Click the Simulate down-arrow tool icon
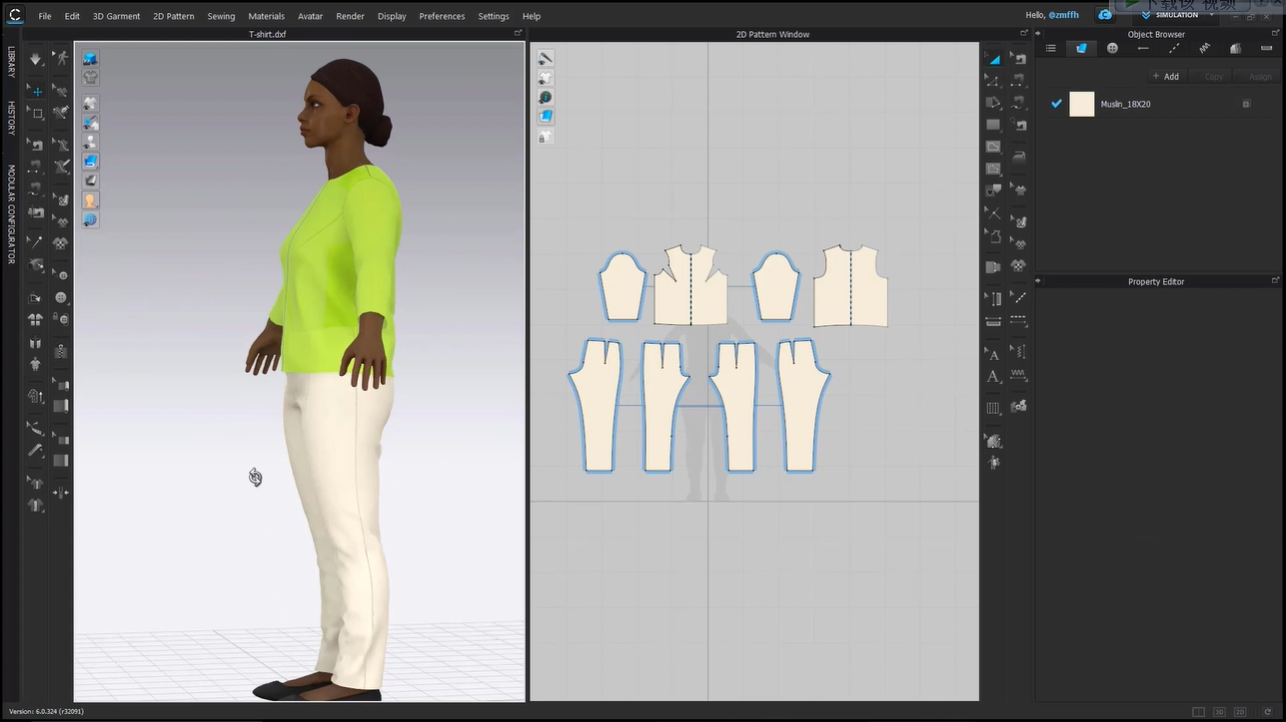 tap(36, 59)
